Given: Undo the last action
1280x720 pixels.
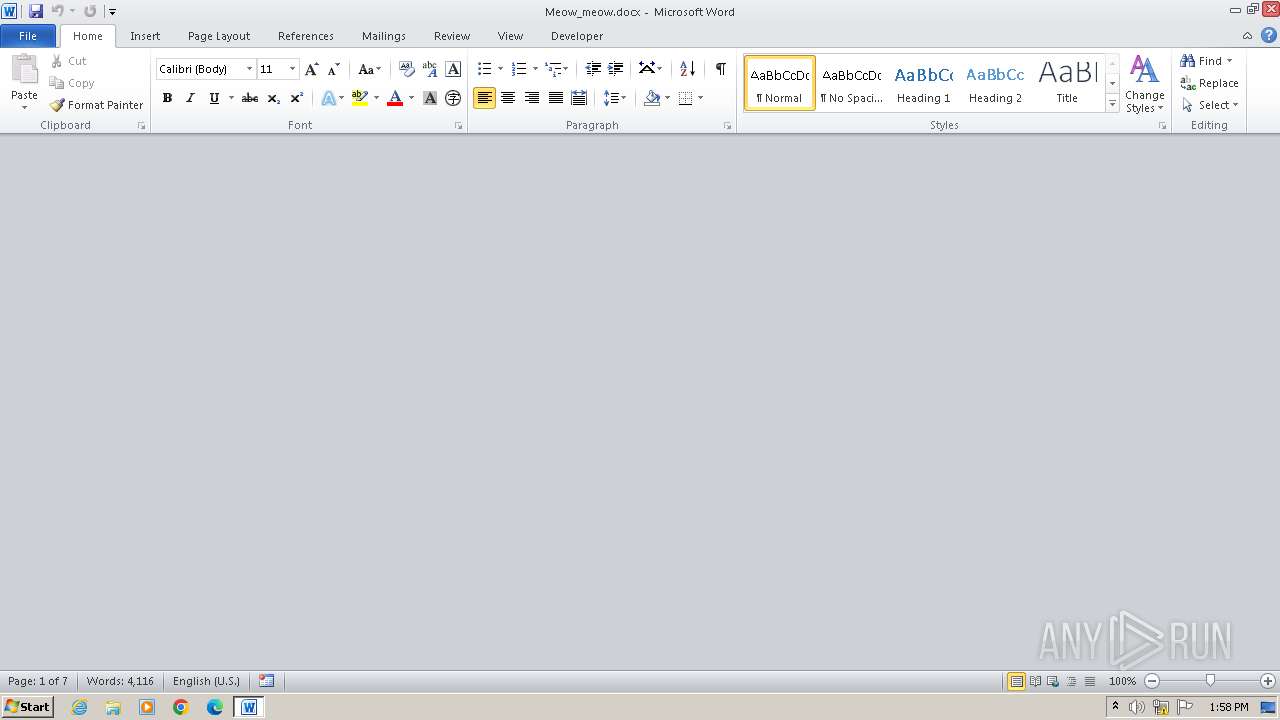Looking at the screenshot, I should (x=58, y=11).
